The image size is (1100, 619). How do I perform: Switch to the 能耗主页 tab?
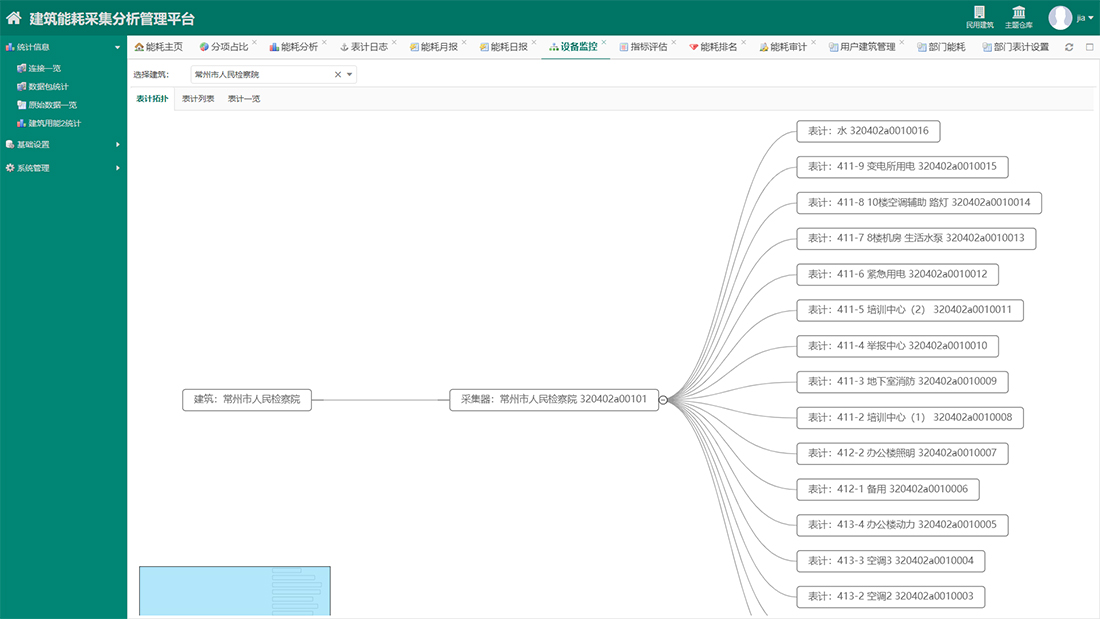click(x=159, y=47)
